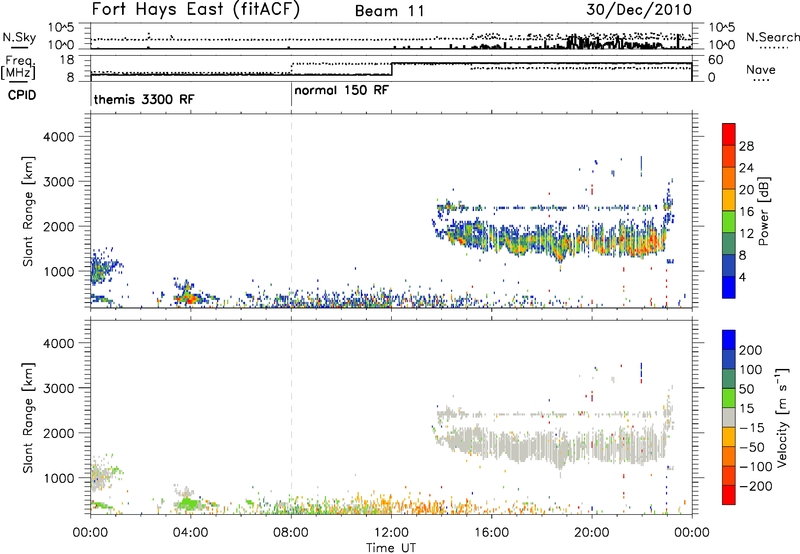
Task: Click the '08:00' time axis label
Action: click(291, 533)
